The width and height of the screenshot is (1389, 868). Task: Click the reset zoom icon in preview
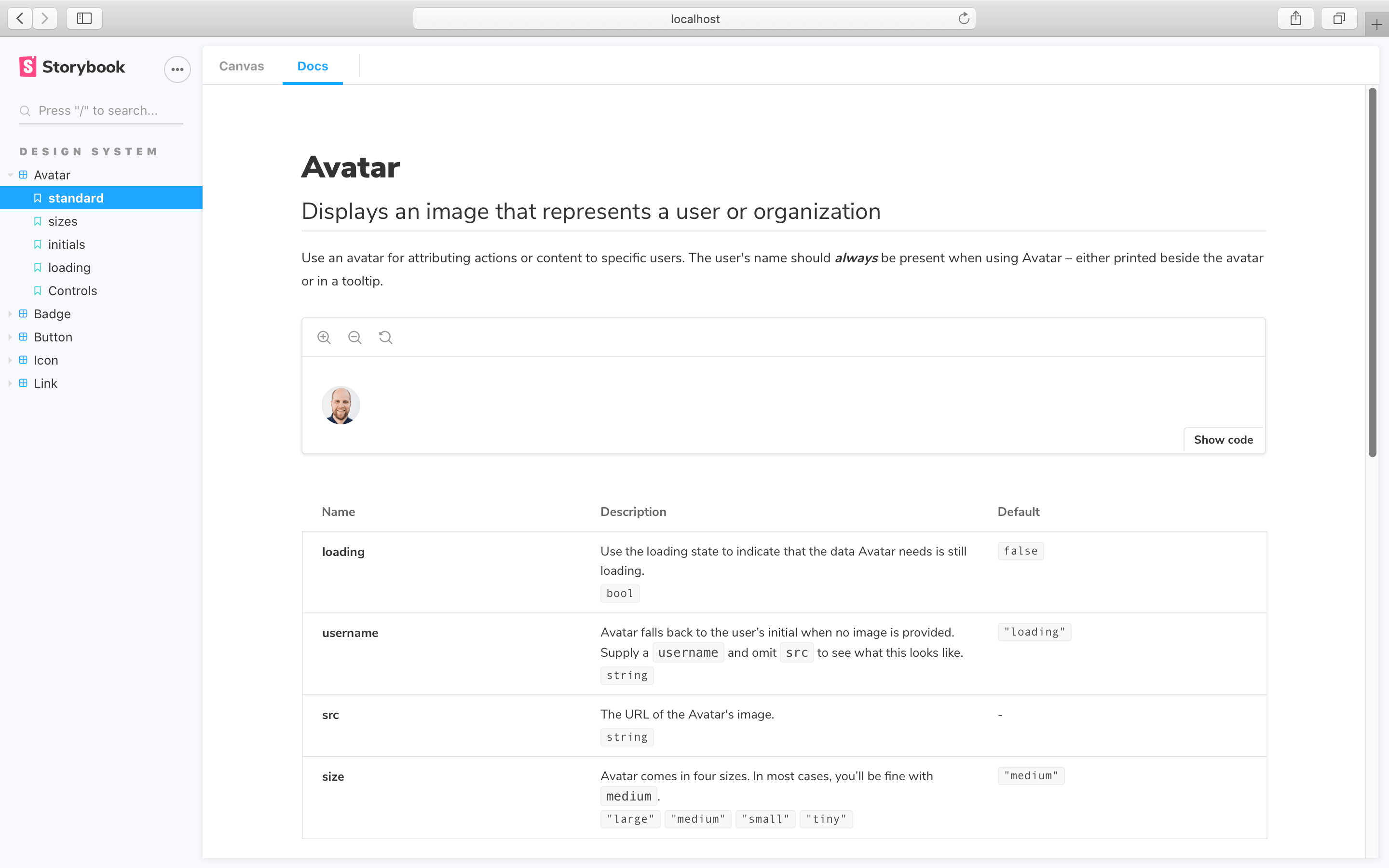click(x=386, y=337)
